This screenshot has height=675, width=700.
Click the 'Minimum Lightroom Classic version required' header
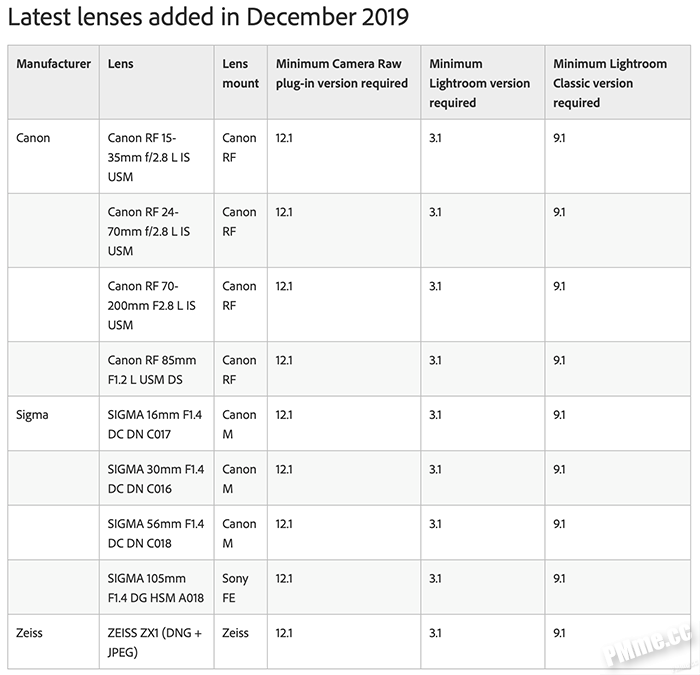[x=610, y=83]
